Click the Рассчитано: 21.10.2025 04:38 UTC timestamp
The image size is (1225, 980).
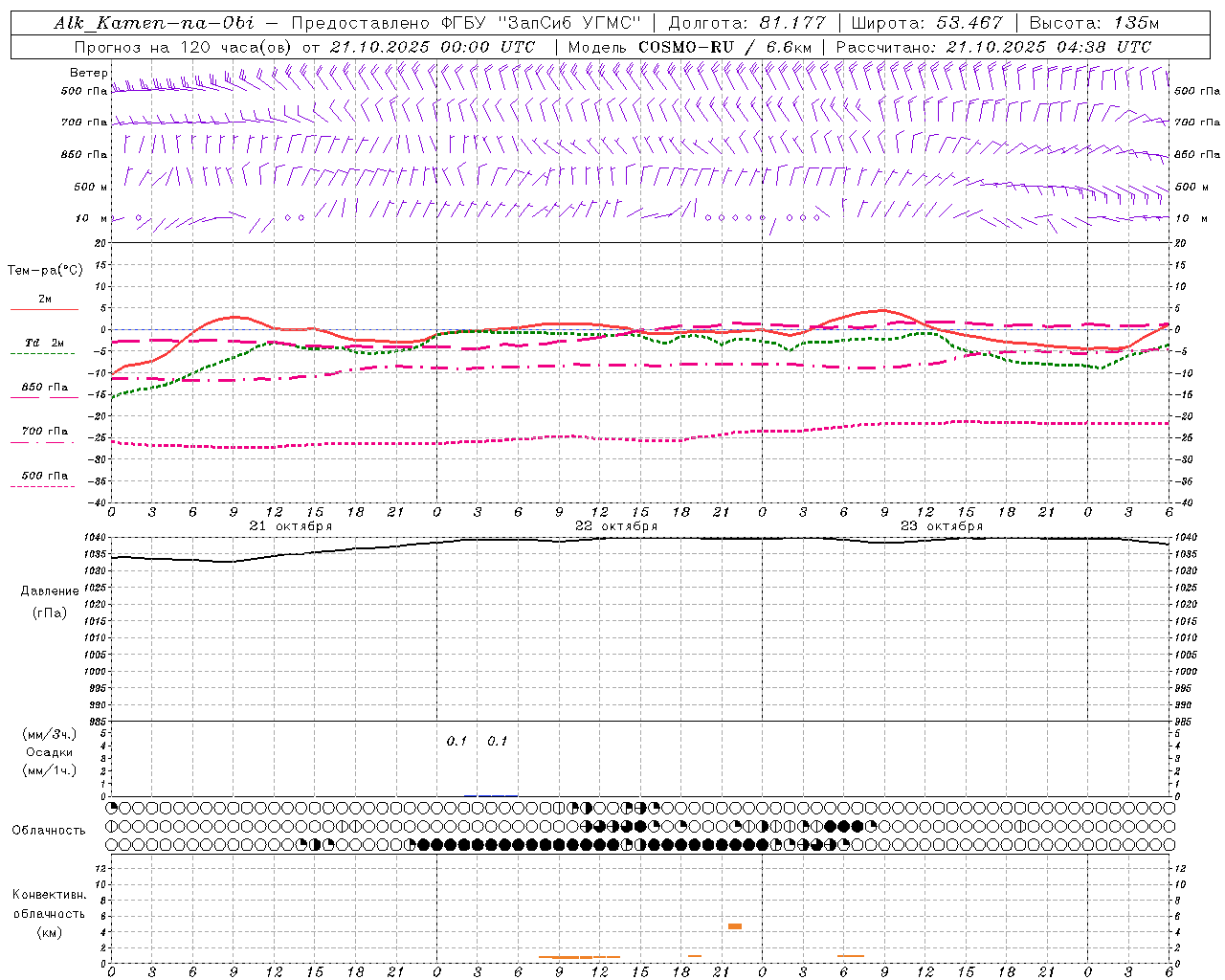pyautogui.click(x=993, y=47)
